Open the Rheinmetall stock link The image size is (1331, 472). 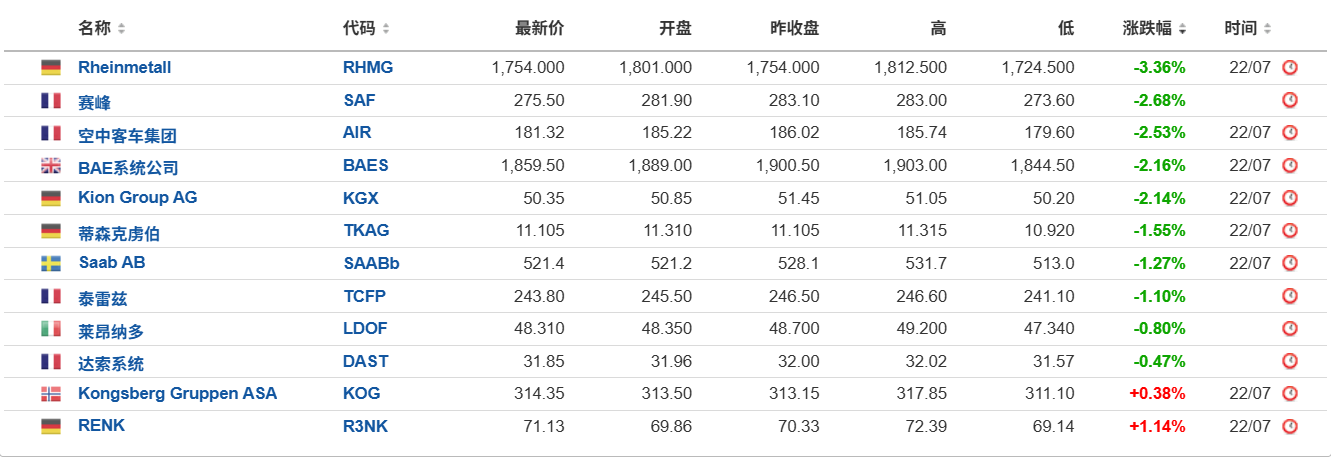125,67
